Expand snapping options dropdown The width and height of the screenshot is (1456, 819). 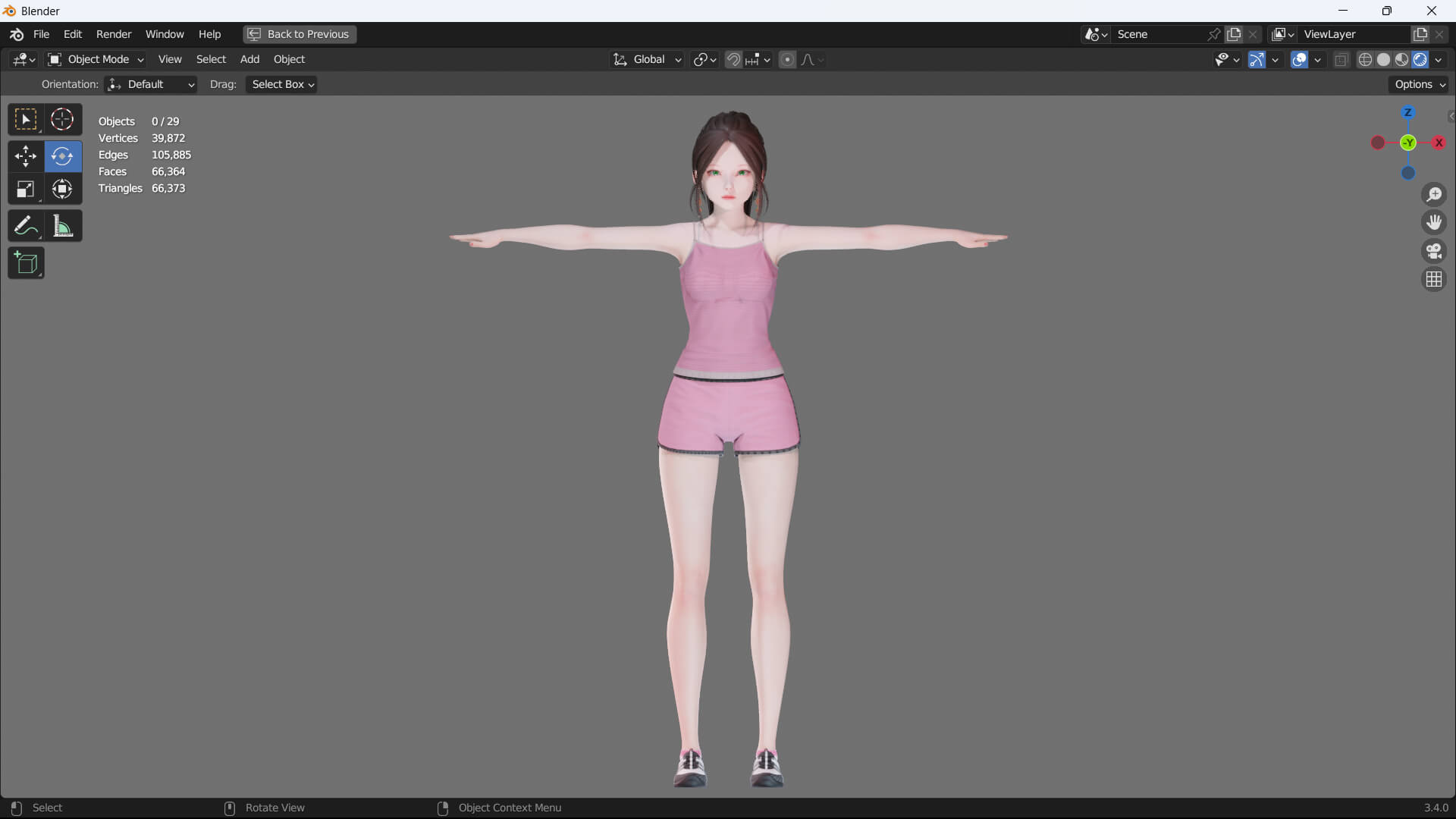click(758, 59)
